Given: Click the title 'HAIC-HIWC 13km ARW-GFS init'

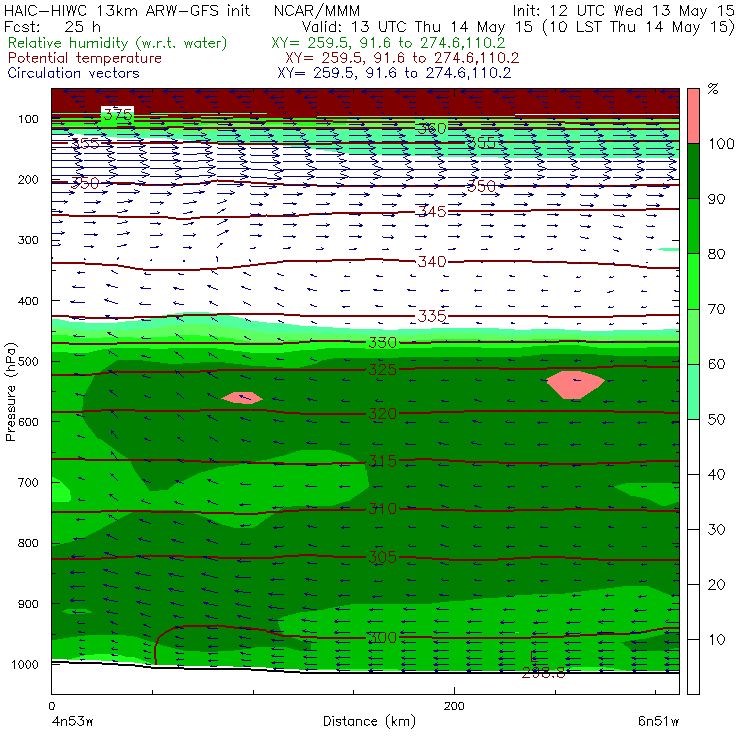Looking at the screenshot, I should pos(127,11).
